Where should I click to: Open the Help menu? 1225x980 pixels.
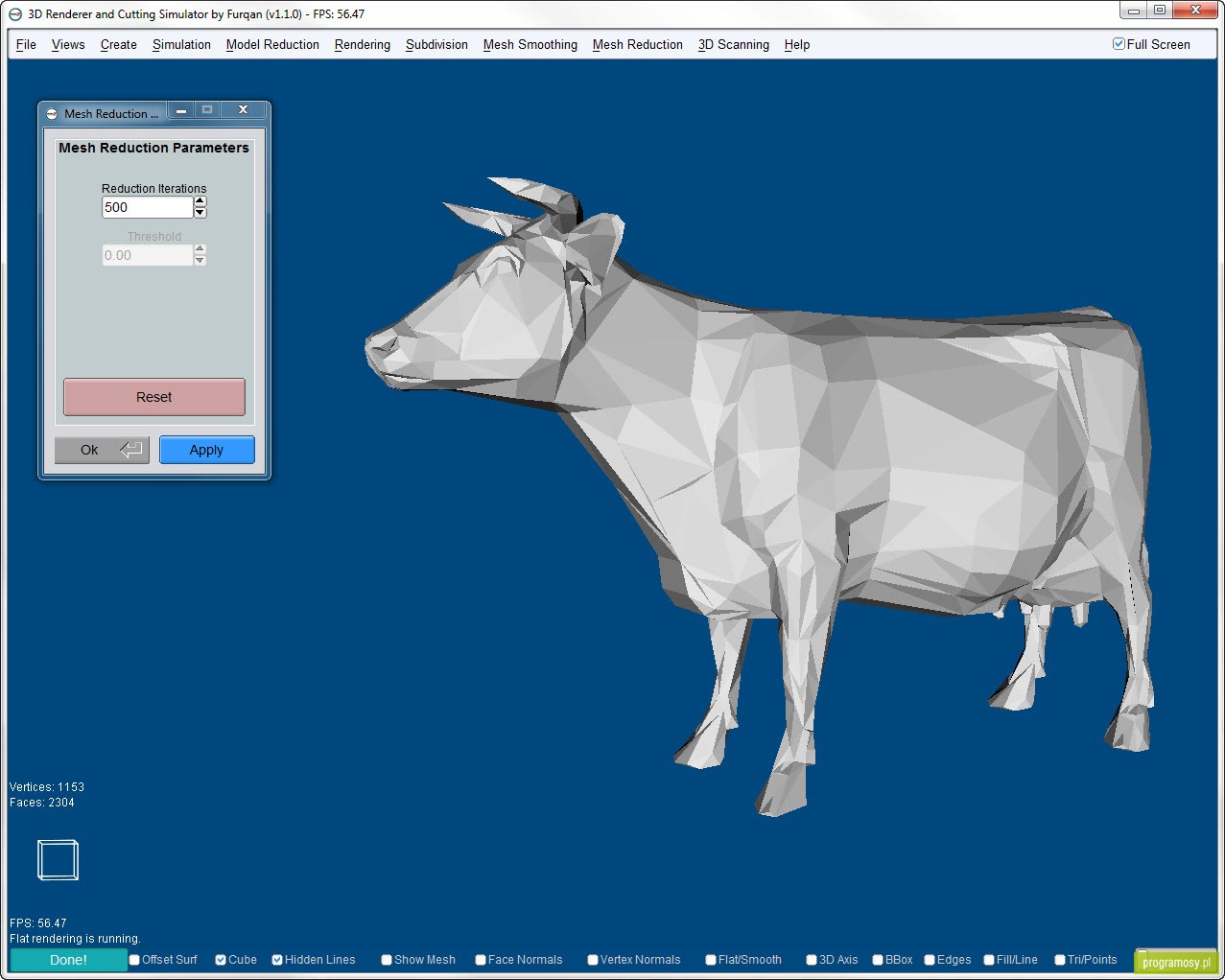click(796, 44)
